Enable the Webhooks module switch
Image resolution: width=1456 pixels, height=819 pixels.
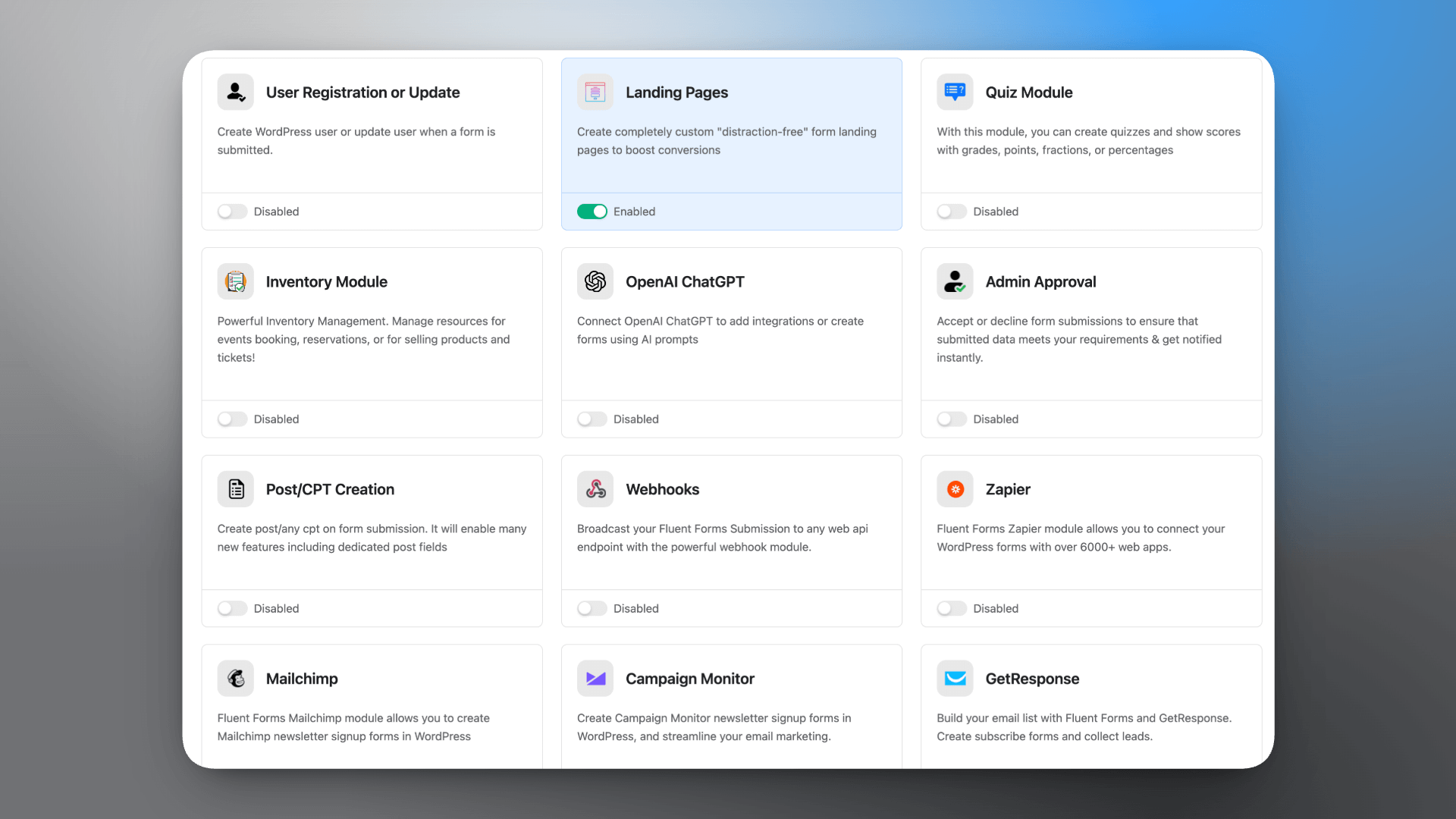click(x=591, y=609)
